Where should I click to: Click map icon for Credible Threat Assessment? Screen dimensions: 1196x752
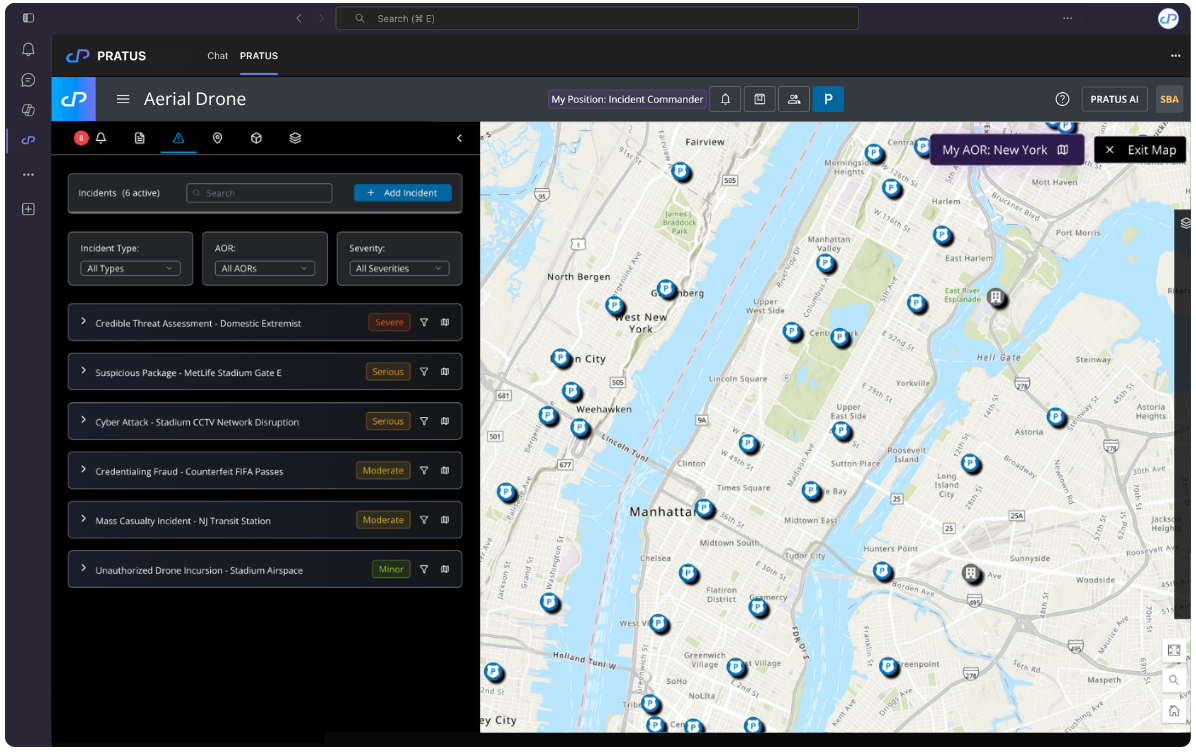click(x=445, y=323)
